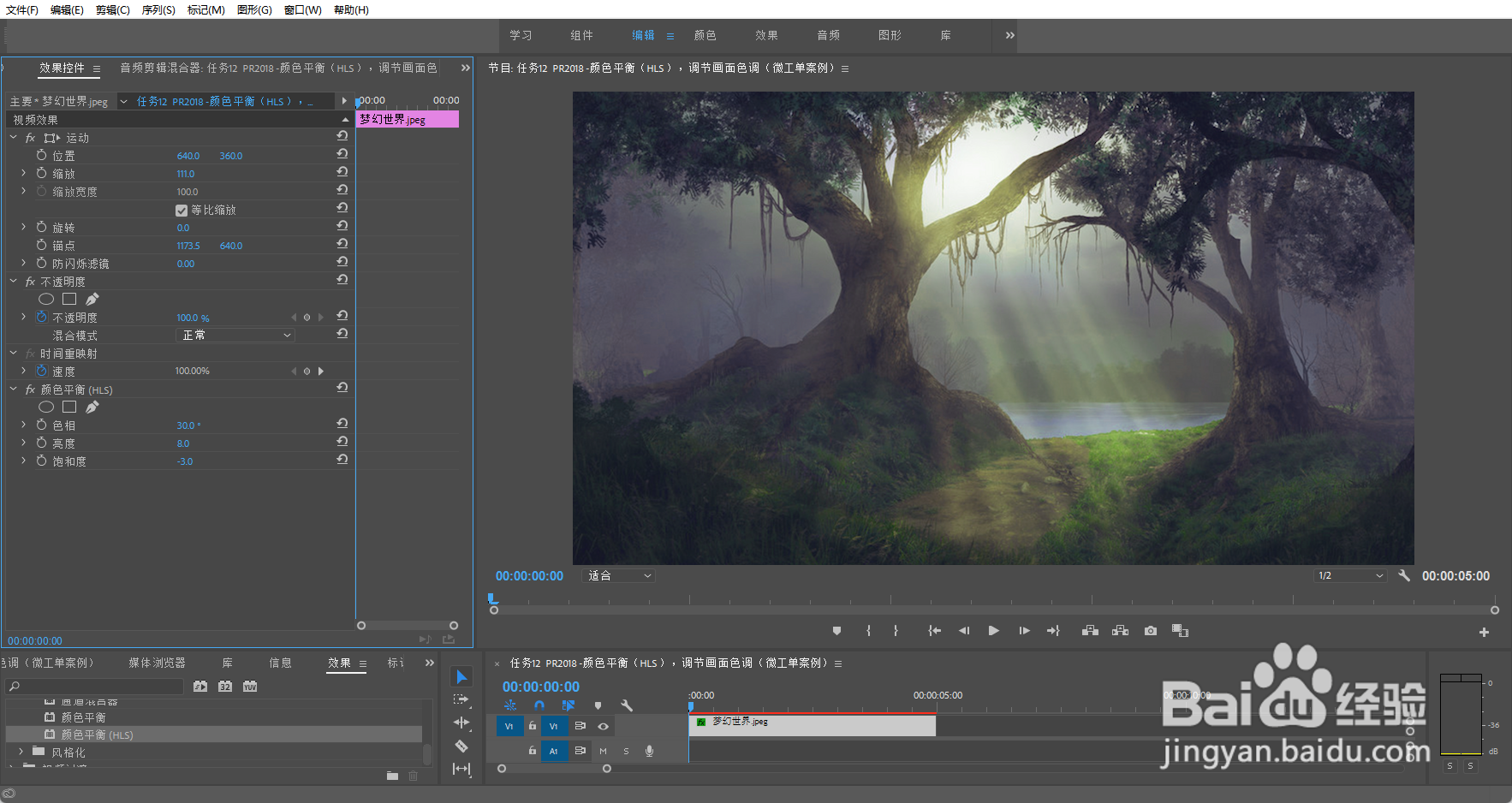Open the 混合模式 dropdown

pos(235,336)
